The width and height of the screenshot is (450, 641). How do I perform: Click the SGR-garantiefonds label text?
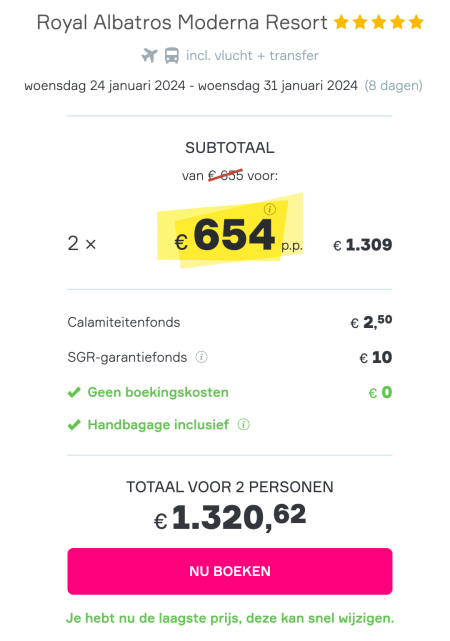127,357
